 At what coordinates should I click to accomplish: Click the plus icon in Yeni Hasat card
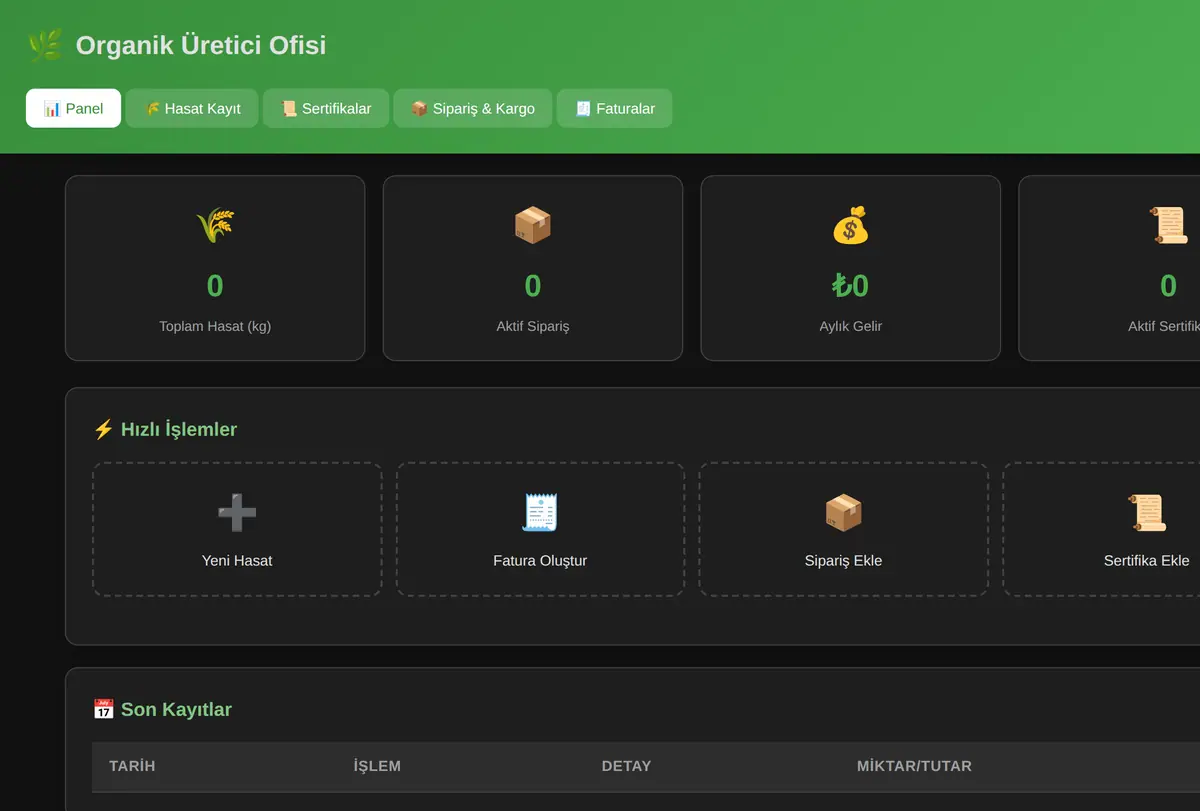[237, 513]
